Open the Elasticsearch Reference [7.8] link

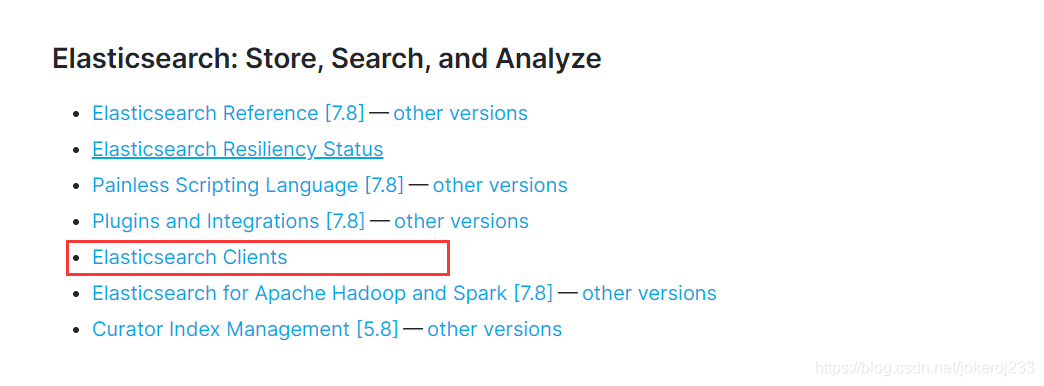tap(228, 113)
